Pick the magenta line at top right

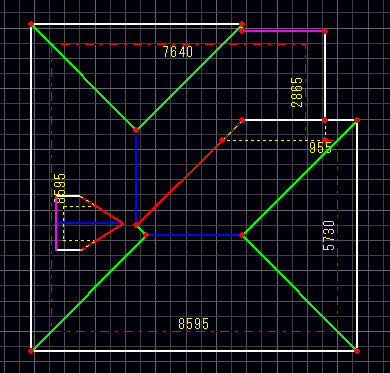click(x=283, y=31)
